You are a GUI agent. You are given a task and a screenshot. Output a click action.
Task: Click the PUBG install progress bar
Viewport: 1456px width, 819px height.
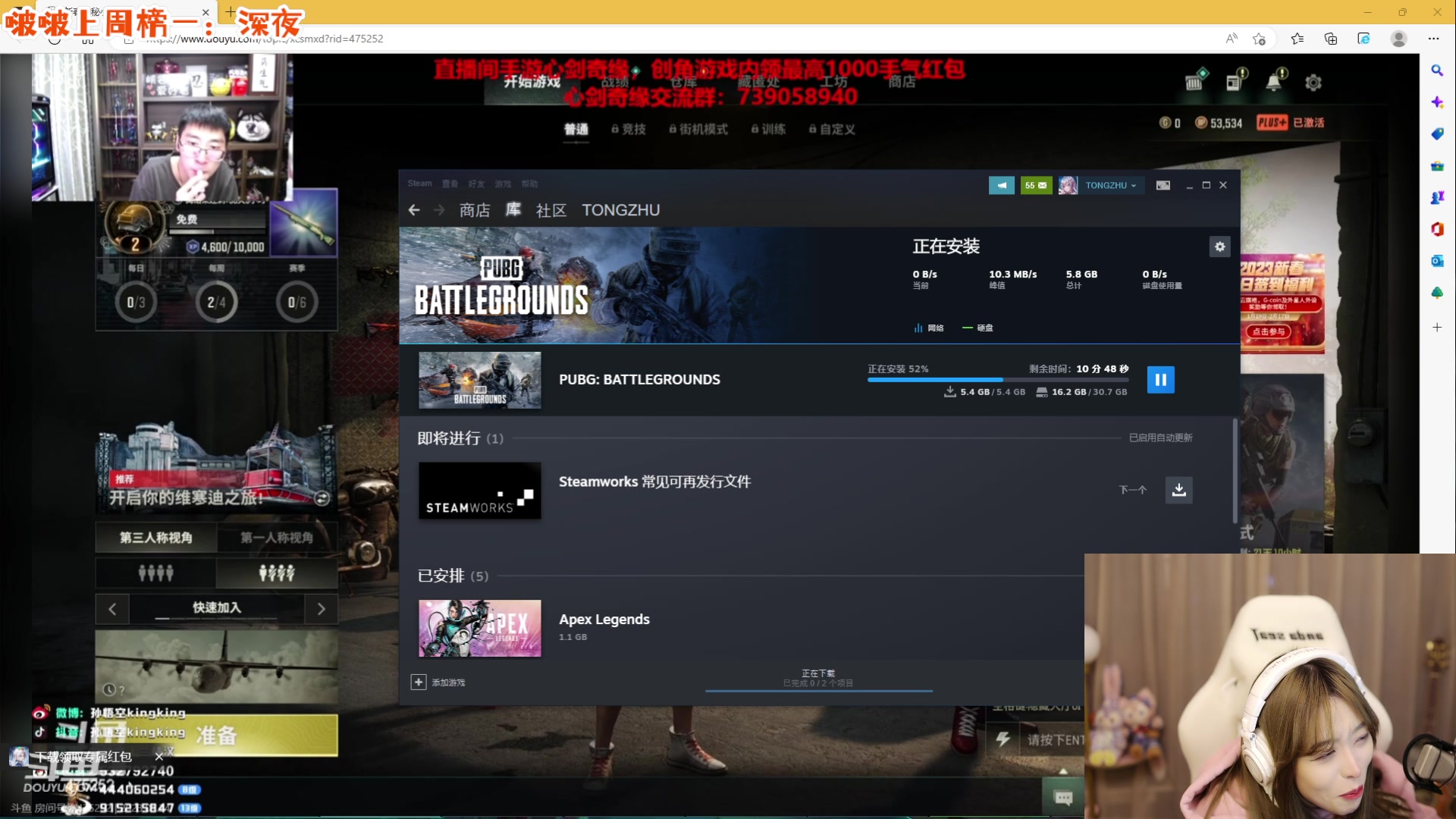tap(997, 379)
